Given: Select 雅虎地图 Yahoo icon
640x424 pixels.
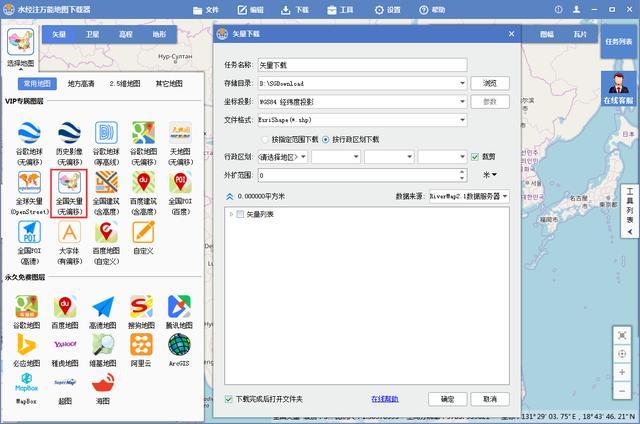Looking at the screenshot, I should pos(65,345).
